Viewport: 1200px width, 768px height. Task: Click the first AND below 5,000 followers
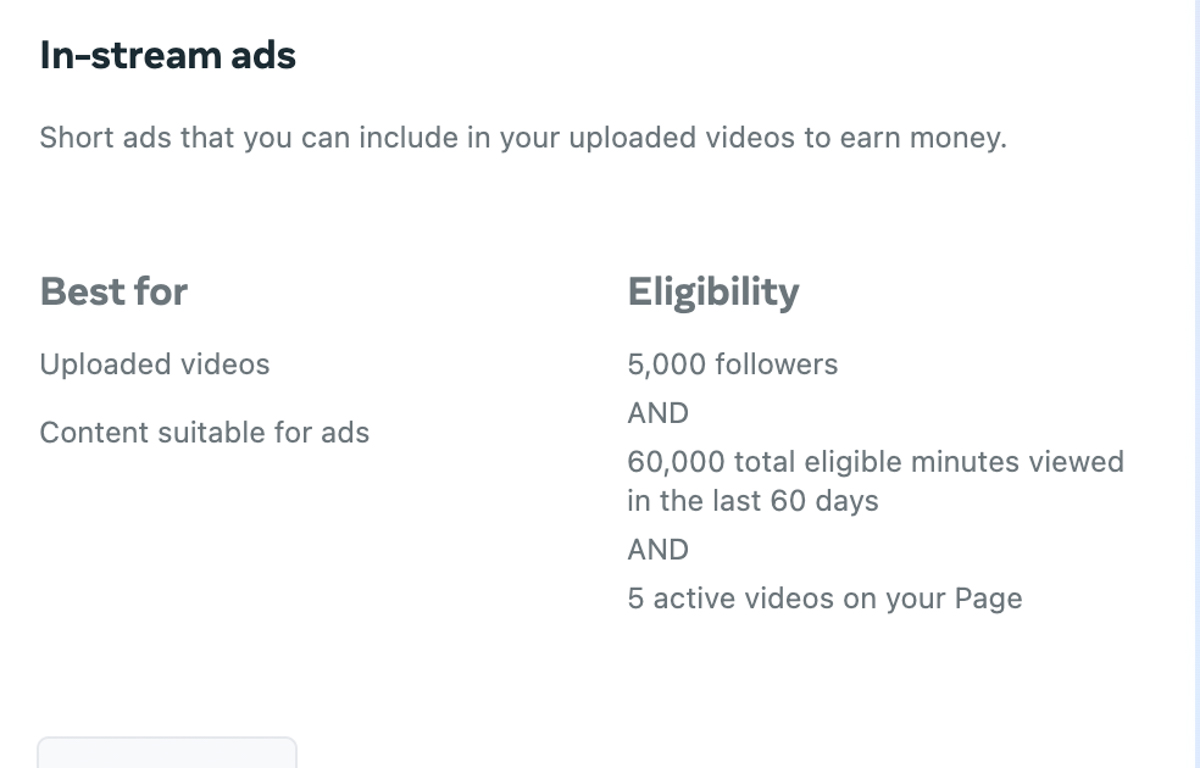(x=658, y=413)
